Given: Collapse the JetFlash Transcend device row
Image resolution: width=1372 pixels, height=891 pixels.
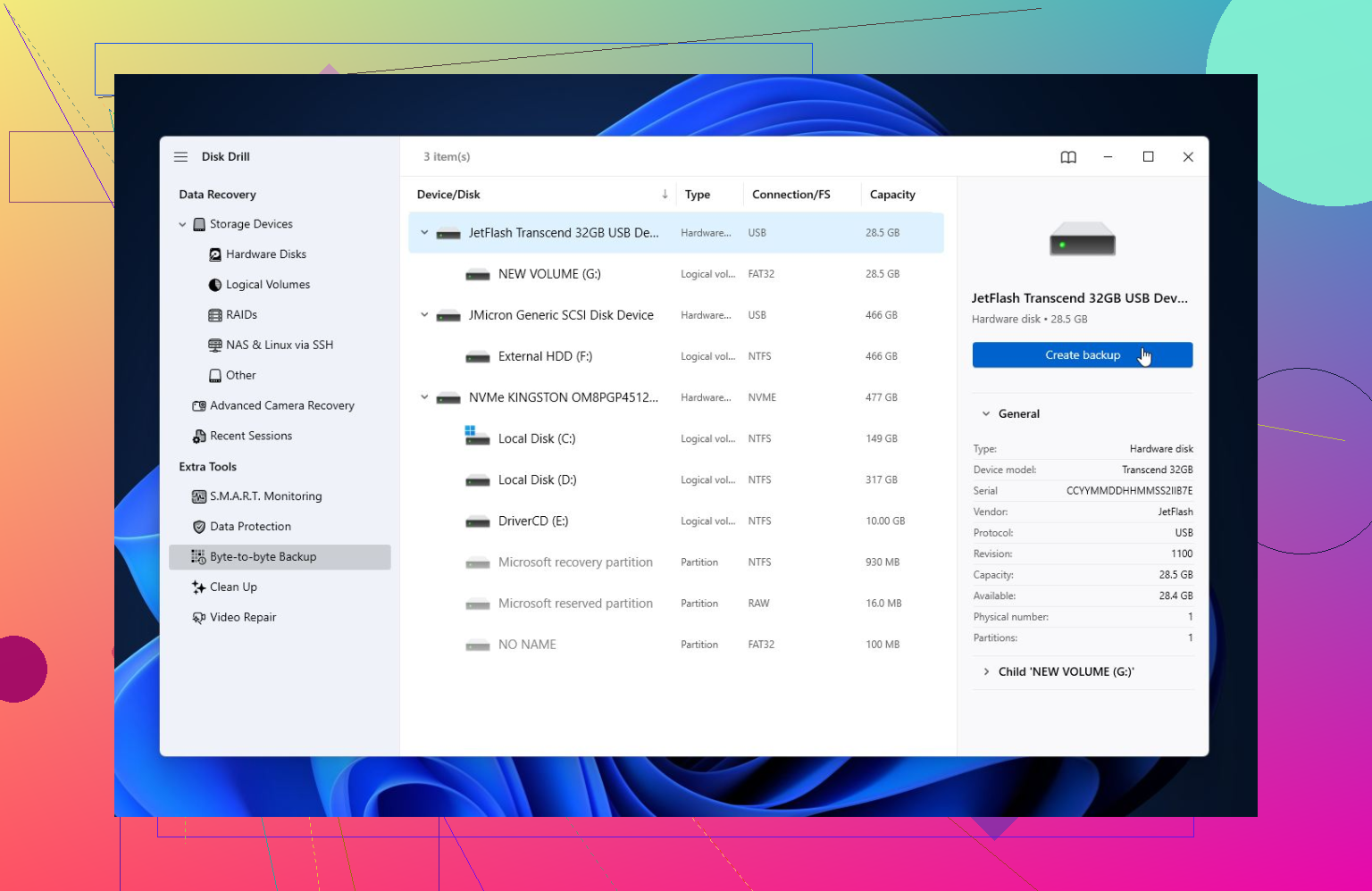Looking at the screenshot, I should click(x=424, y=233).
